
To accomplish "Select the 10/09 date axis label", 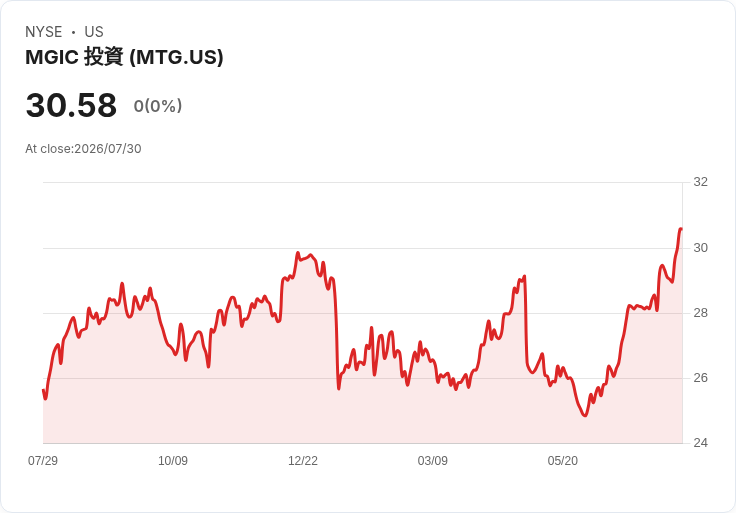I will (173, 460).
